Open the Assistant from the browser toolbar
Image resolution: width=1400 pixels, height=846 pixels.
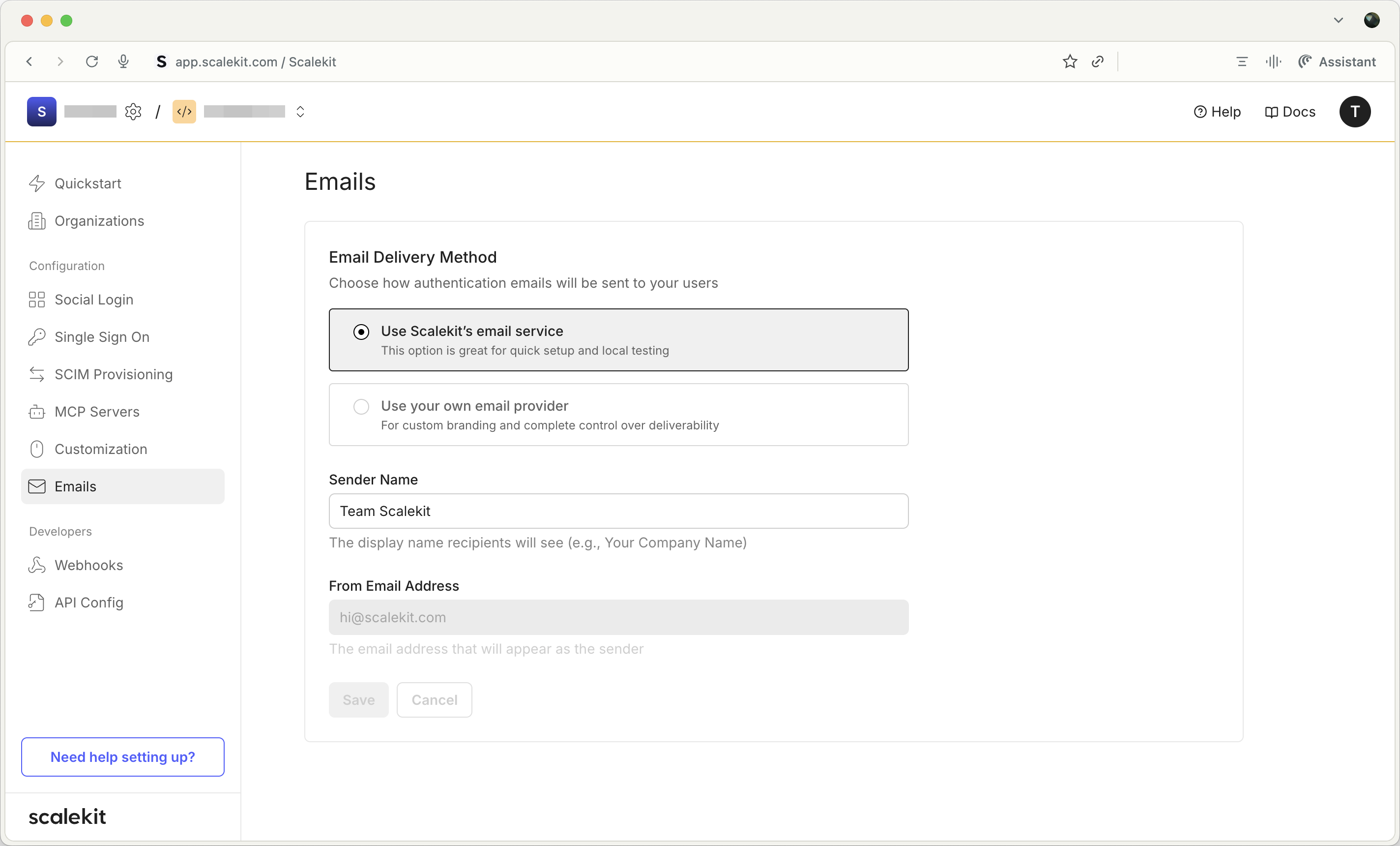(x=1338, y=61)
